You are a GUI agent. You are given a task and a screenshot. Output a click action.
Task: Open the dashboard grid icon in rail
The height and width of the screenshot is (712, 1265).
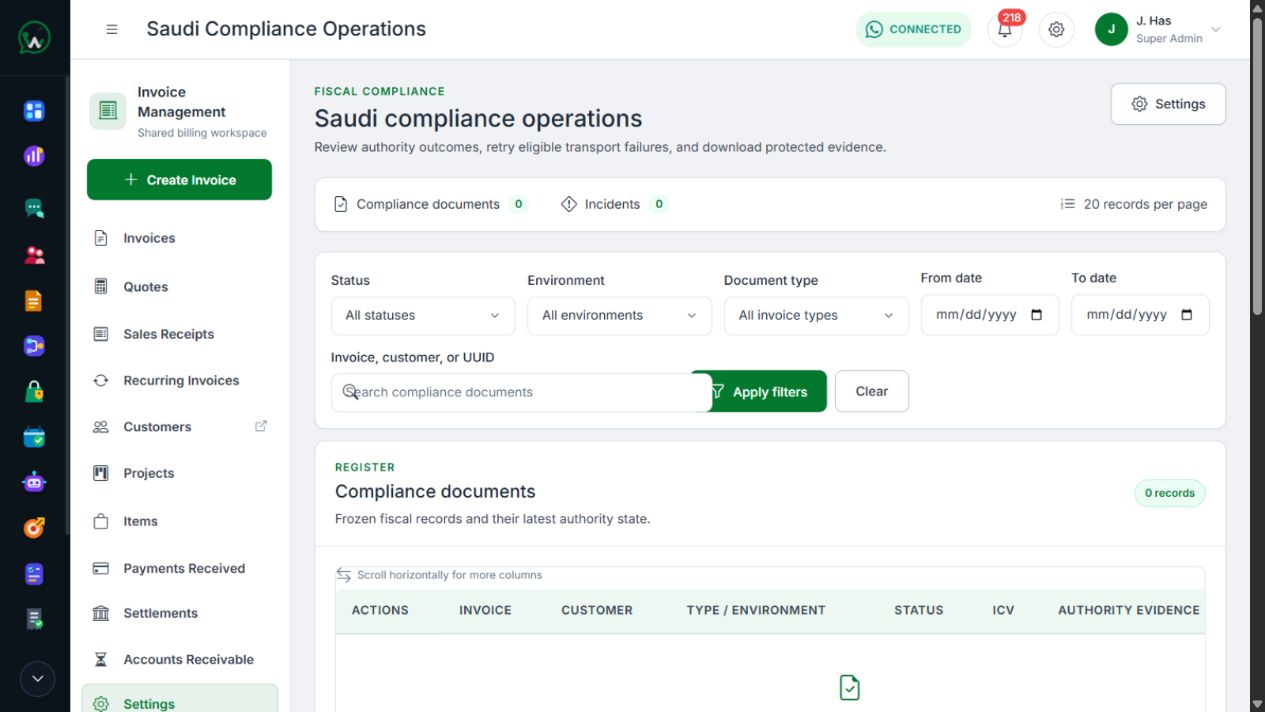(34, 110)
